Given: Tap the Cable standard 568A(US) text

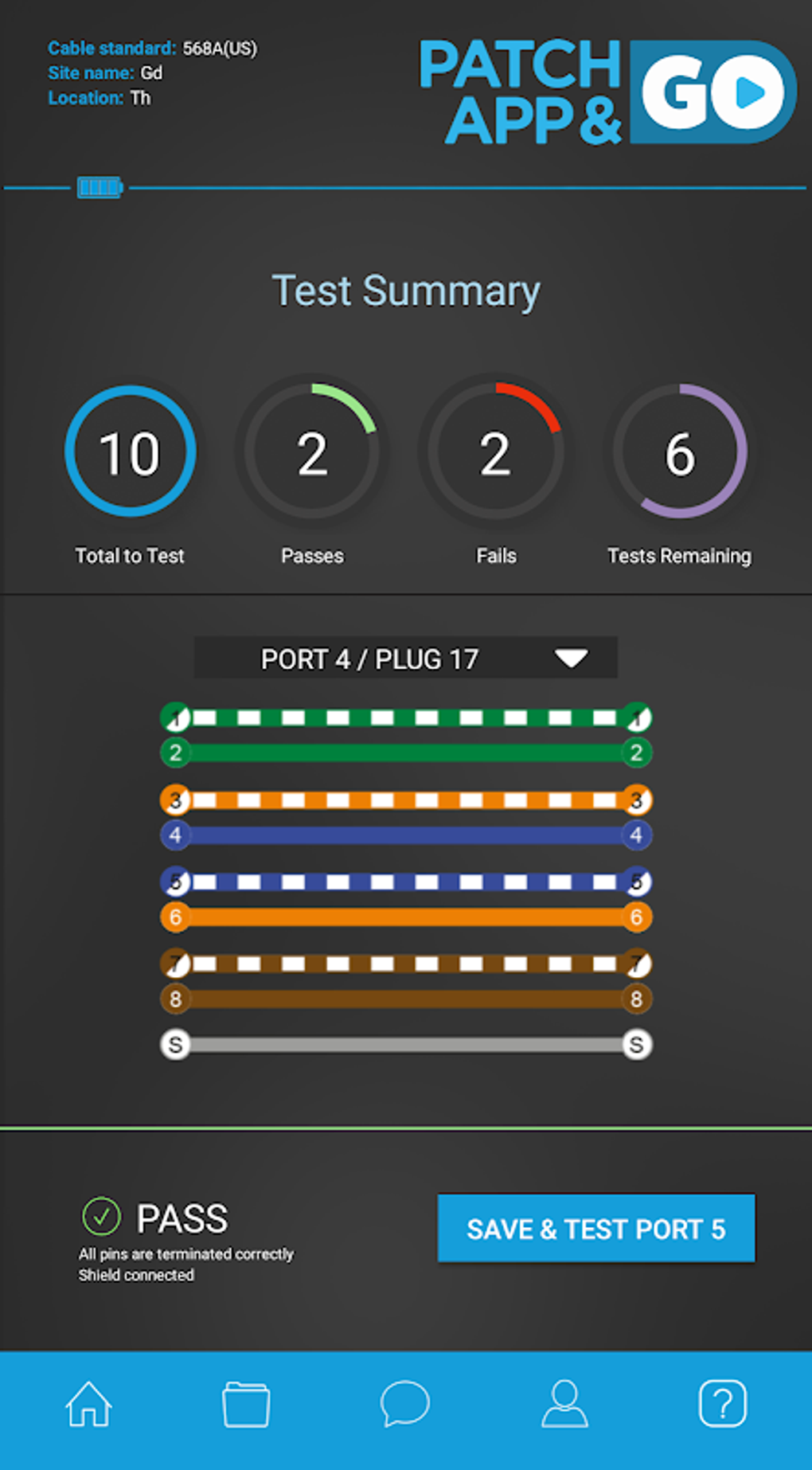Looking at the screenshot, I should 152,49.
